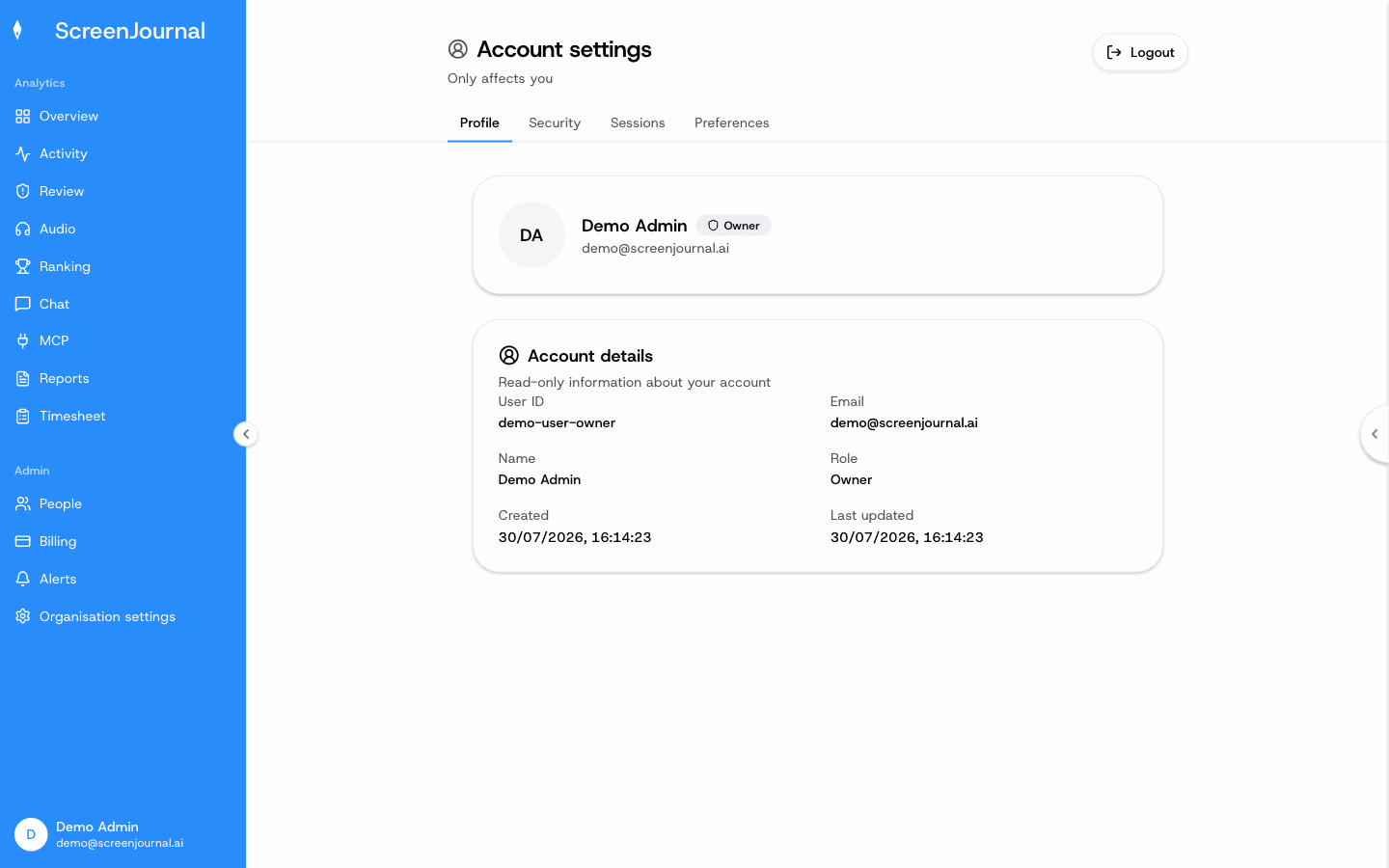Screen dimensions: 1389x868
Task: Click the Role value Owner
Action: pos(851,480)
